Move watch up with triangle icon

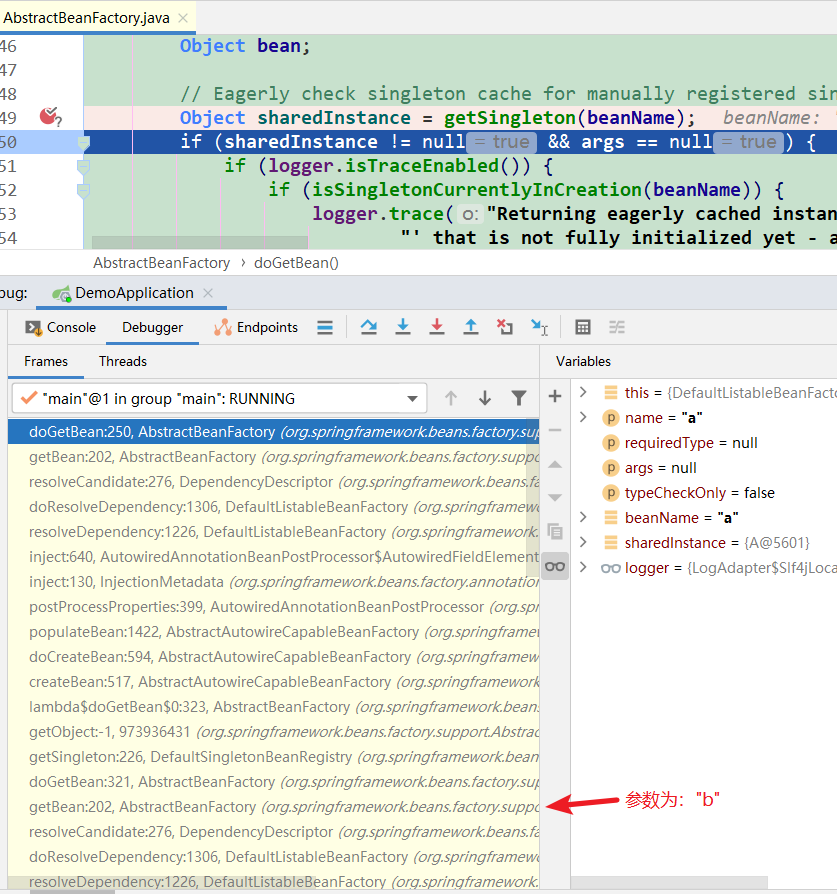click(555, 465)
